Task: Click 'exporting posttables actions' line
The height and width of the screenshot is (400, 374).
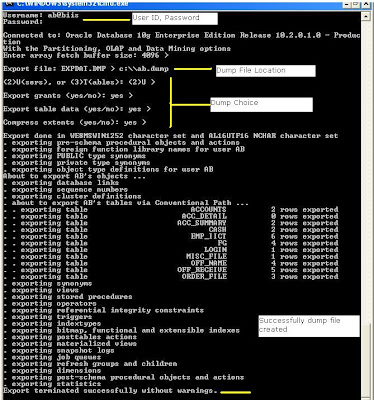Action: 70,337
